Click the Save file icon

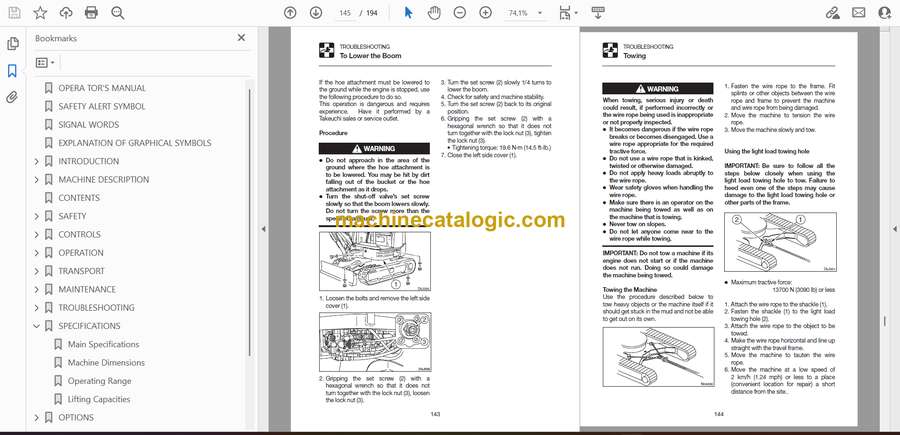tap(14, 13)
